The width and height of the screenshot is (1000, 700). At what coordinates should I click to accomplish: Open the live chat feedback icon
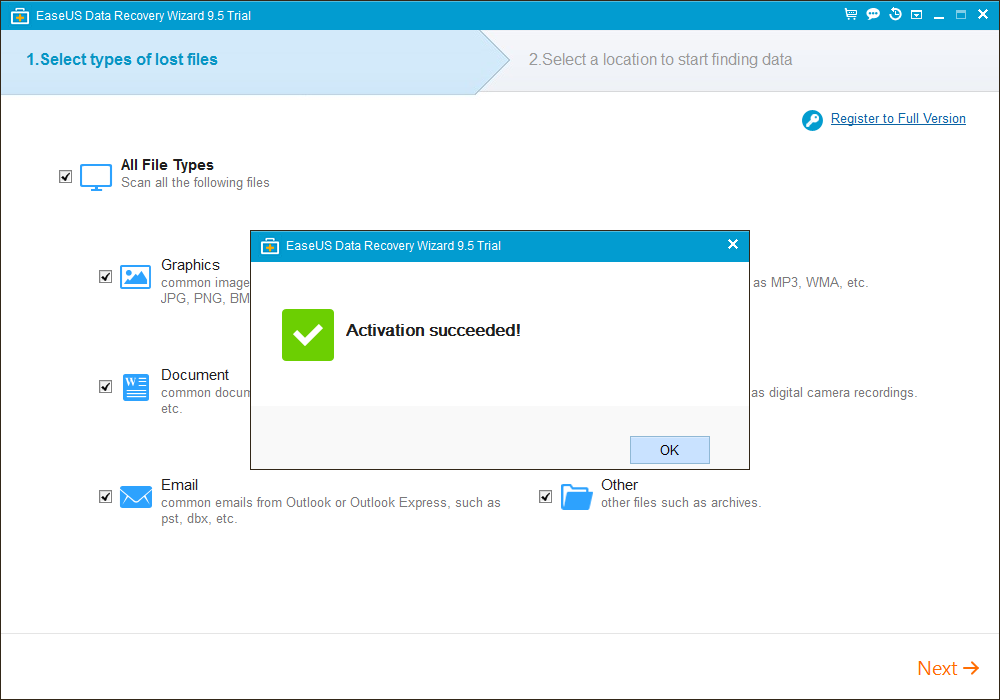tap(873, 14)
